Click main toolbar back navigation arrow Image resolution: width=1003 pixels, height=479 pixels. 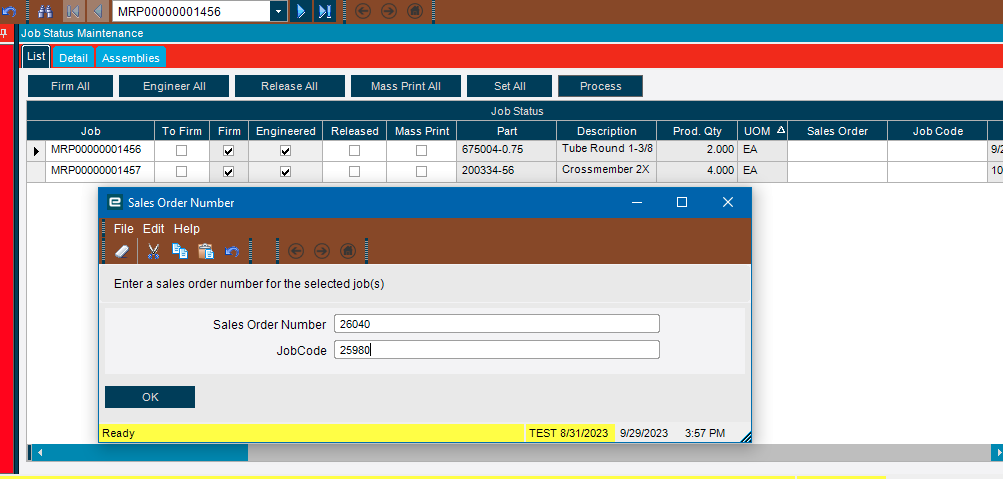click(x=363, y=12)
